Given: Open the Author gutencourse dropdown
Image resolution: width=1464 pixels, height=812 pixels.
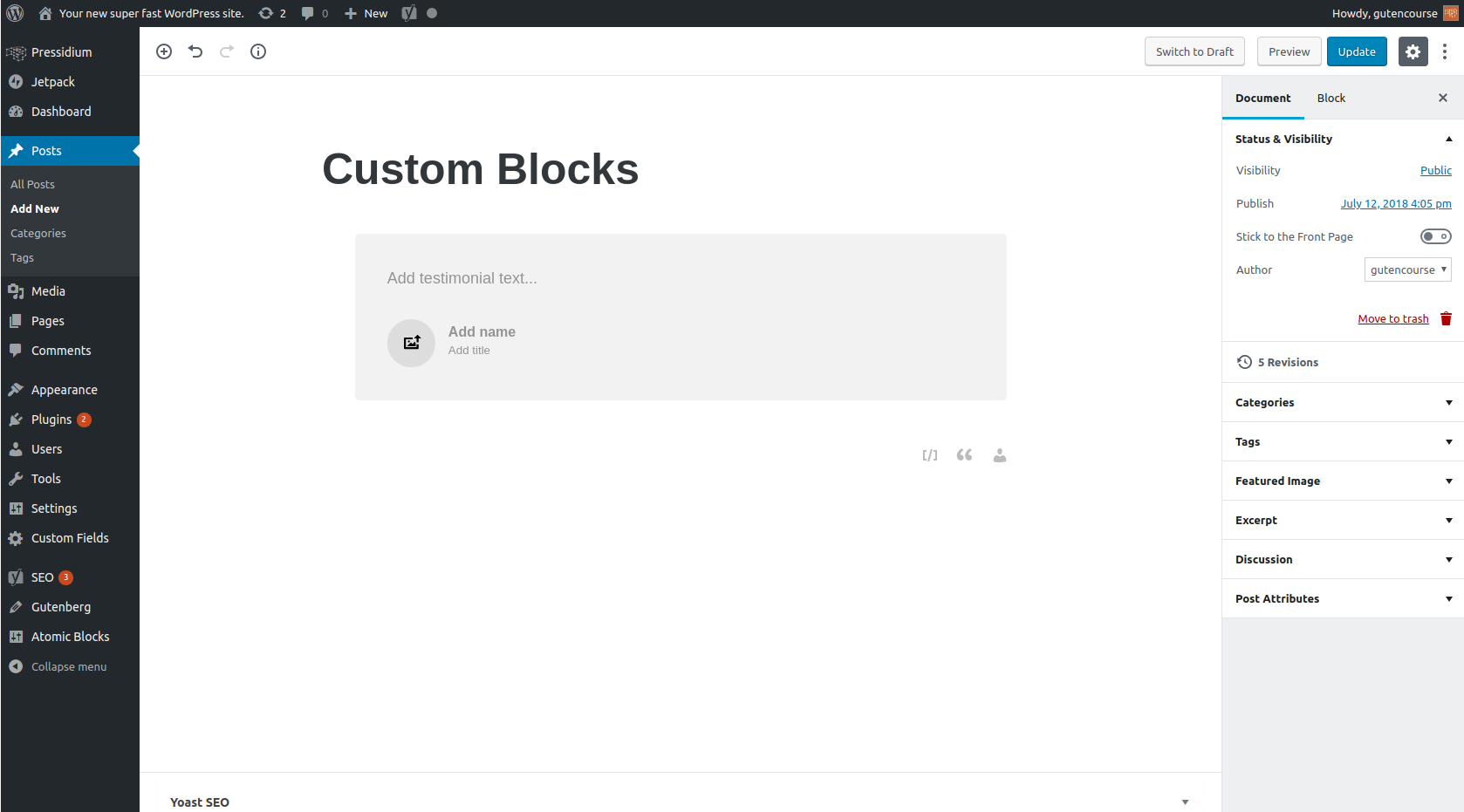Looking at the screenshot, I should pos(1408,270).
